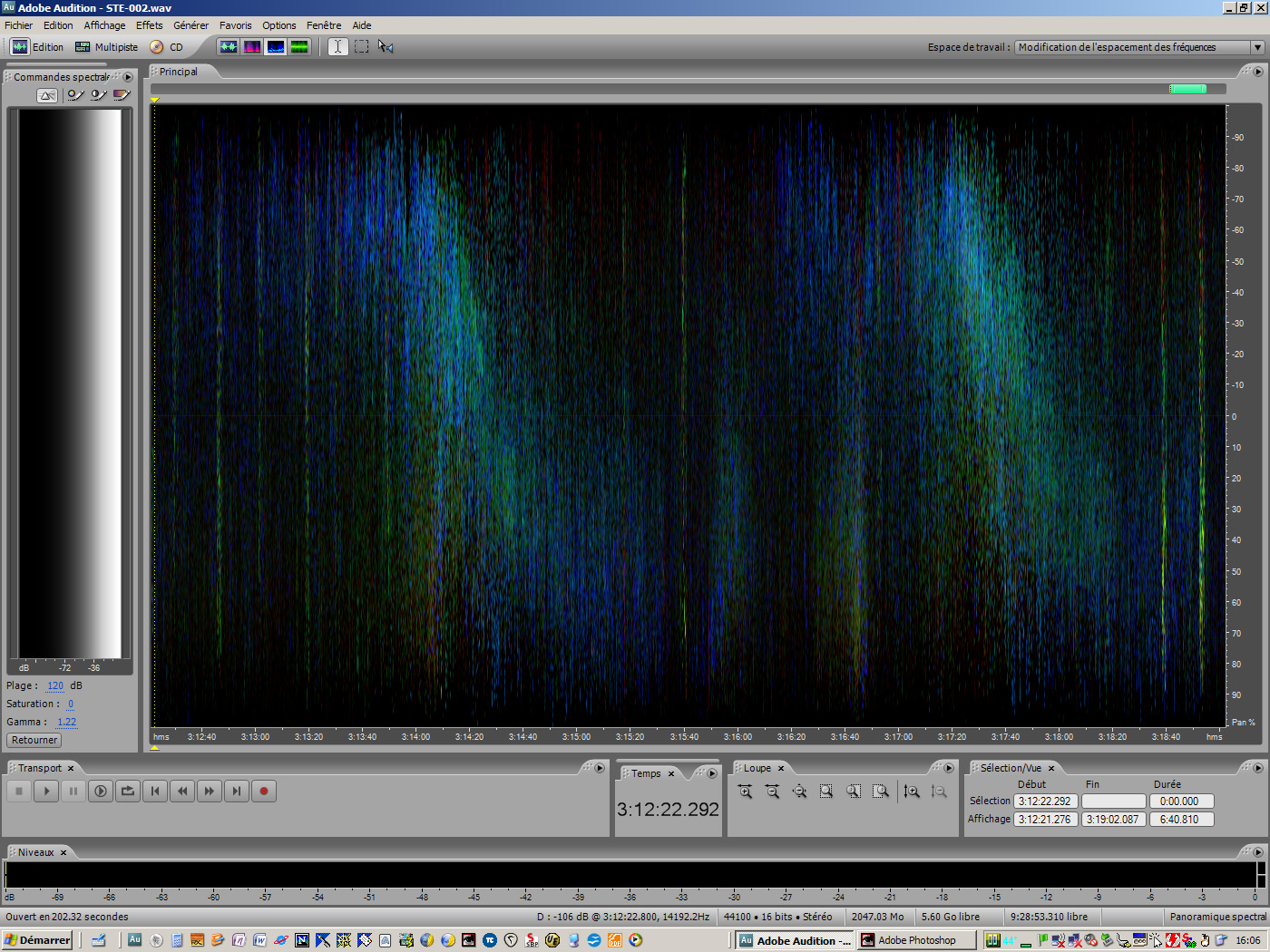
Task: Jump to the end transport button
Action: (x=237, y=792)
